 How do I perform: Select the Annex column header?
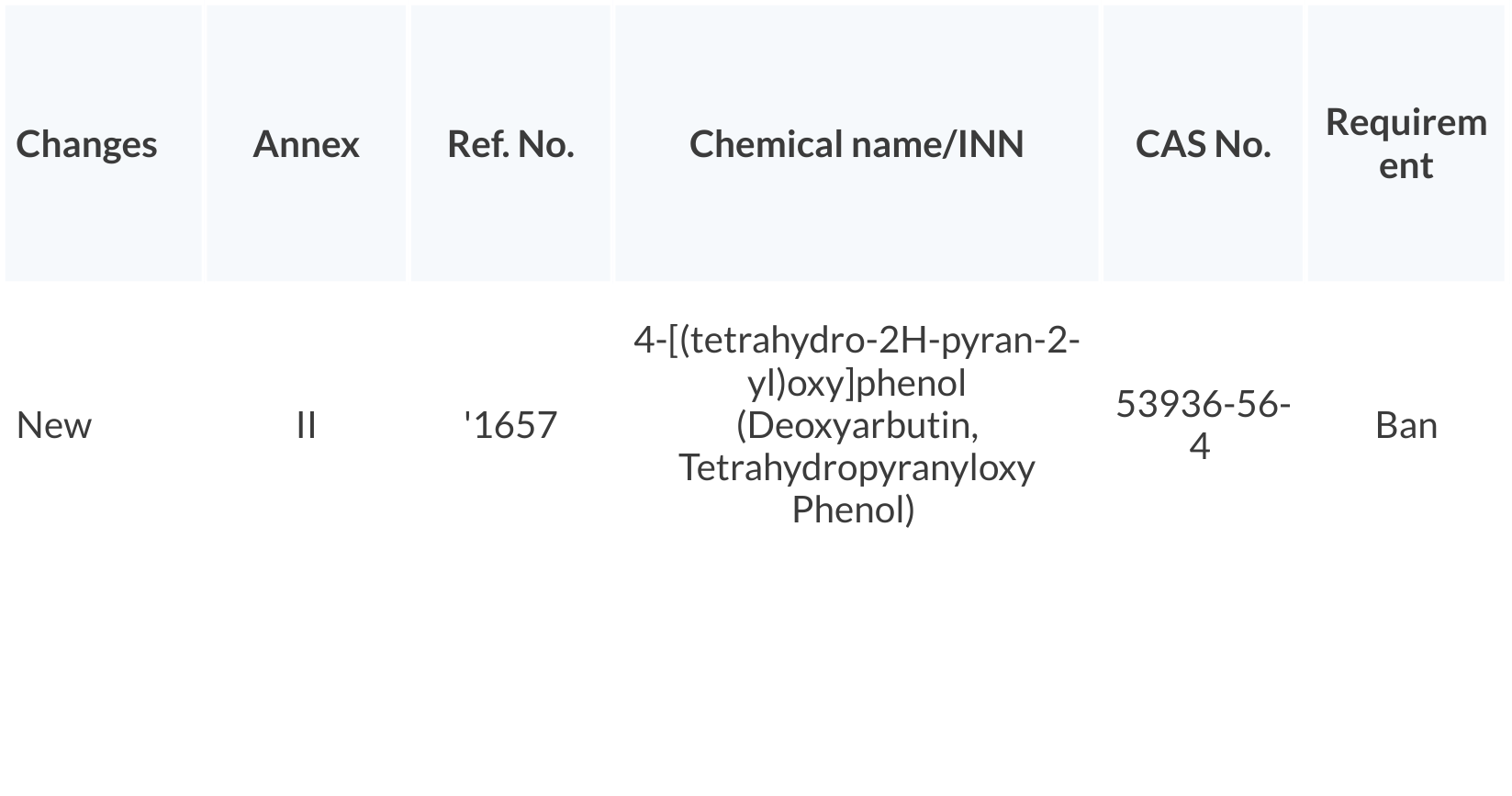[x=306, y=144]
